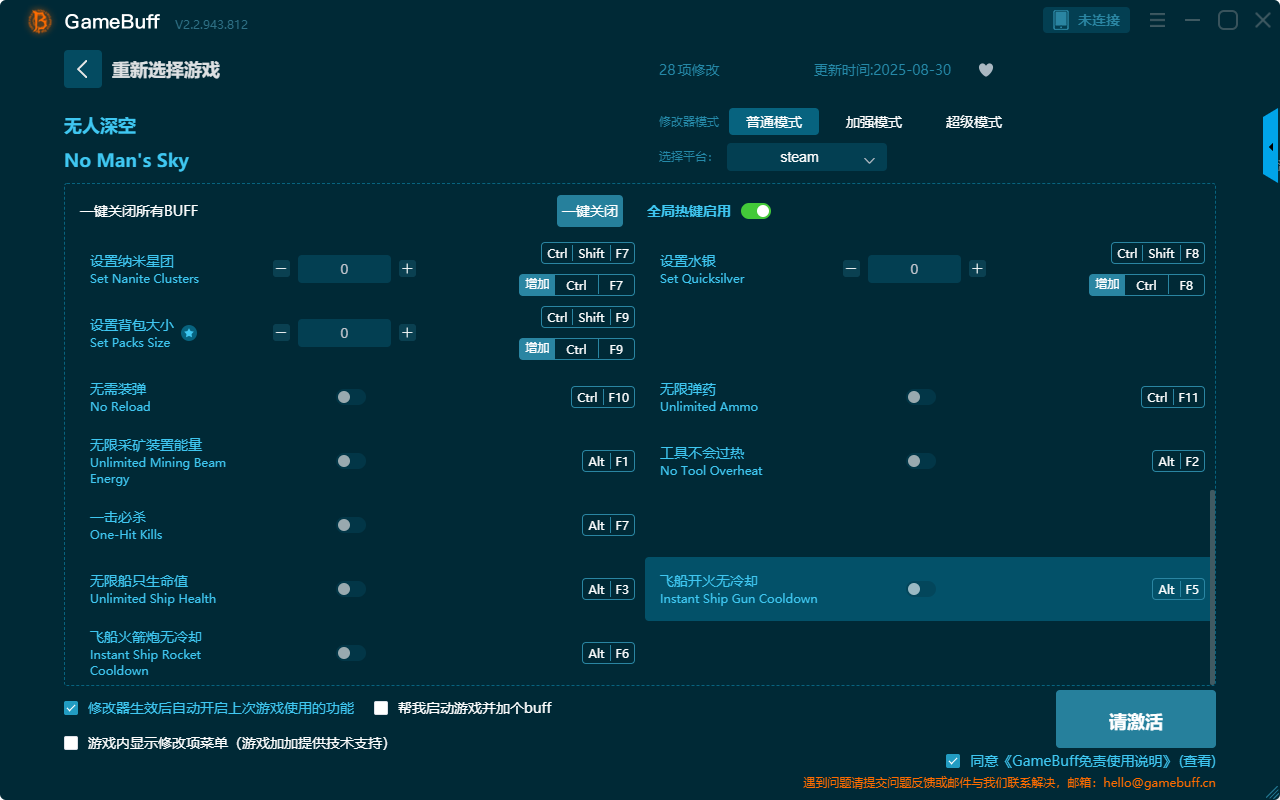Click Ctrl F10 hotkey for No Reload
The width and height of the screenshot is (1280, 800).
click(x=603, y=397)
